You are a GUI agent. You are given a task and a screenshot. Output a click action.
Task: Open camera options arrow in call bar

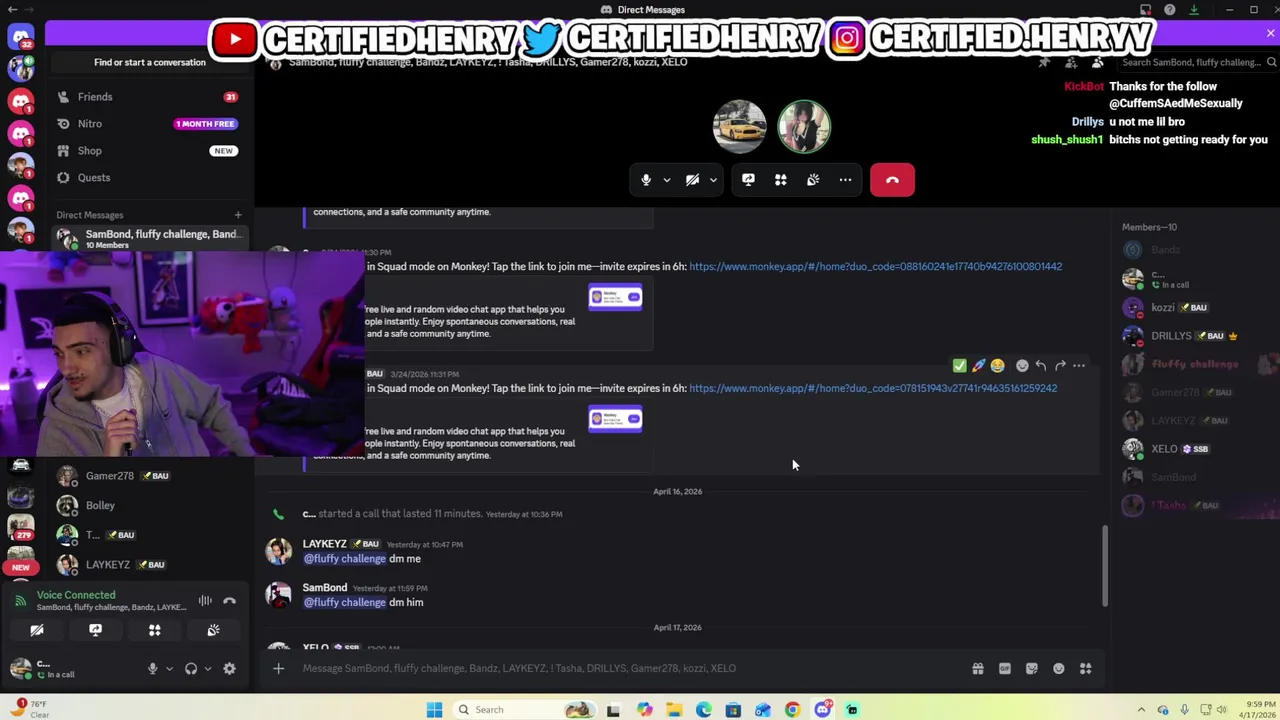[713, 181]
